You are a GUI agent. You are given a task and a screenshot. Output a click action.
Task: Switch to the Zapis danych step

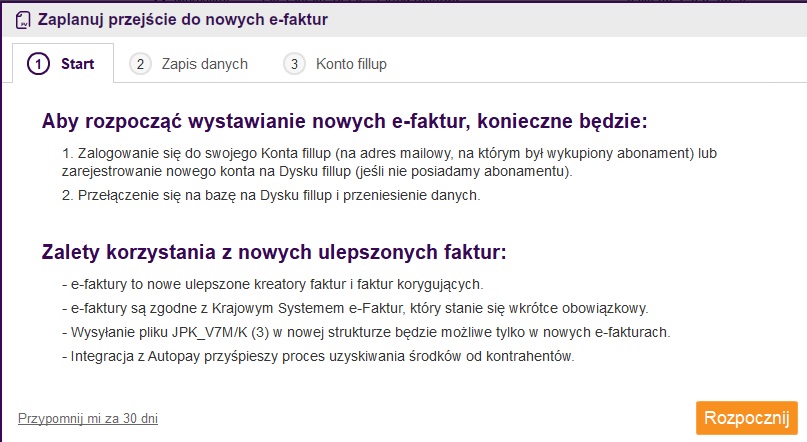(189, 64)
